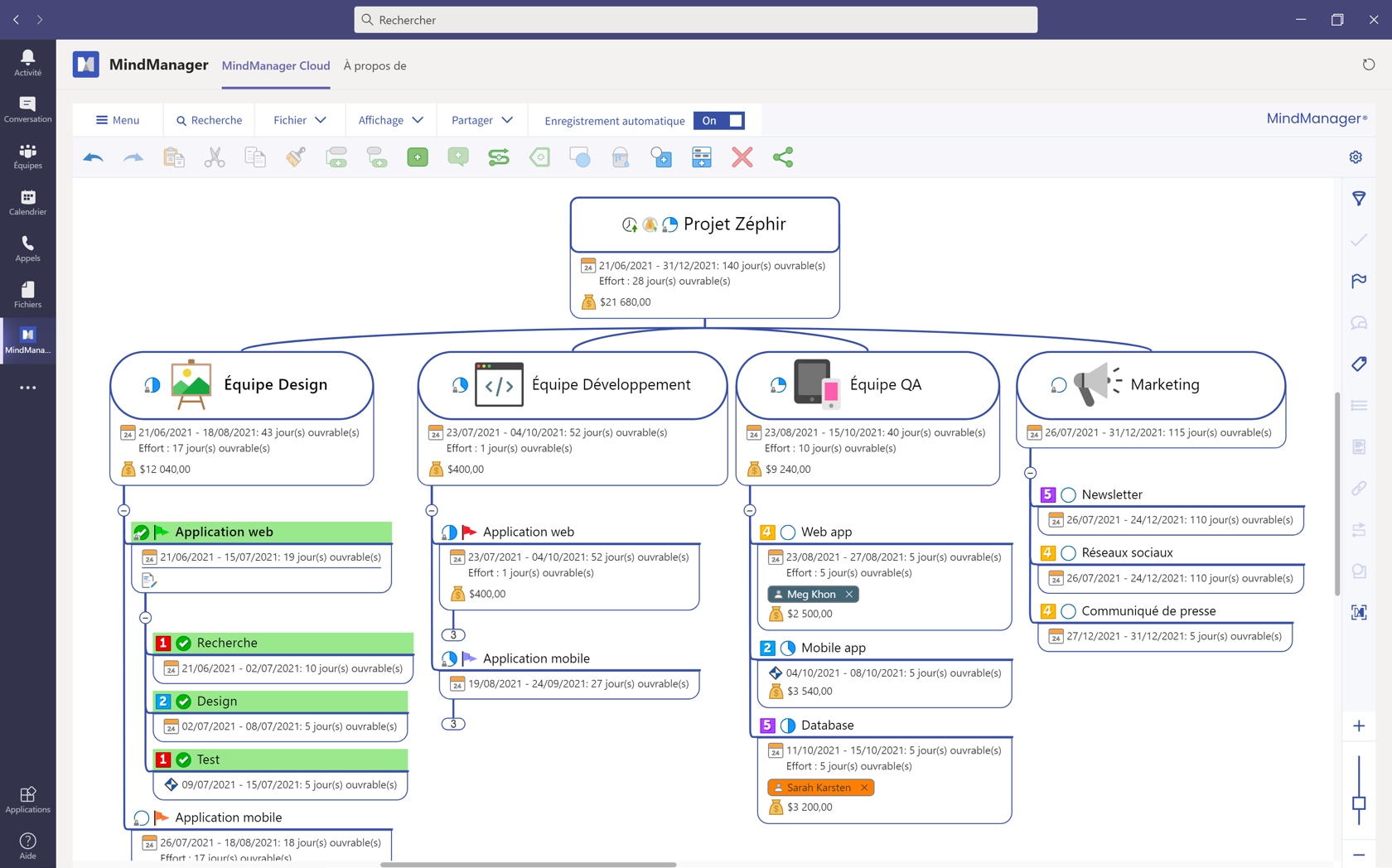This screenshot has height=868, width=1392.
Task: Open the flags panel in the right sidebar
Action: pos(1359,281)
